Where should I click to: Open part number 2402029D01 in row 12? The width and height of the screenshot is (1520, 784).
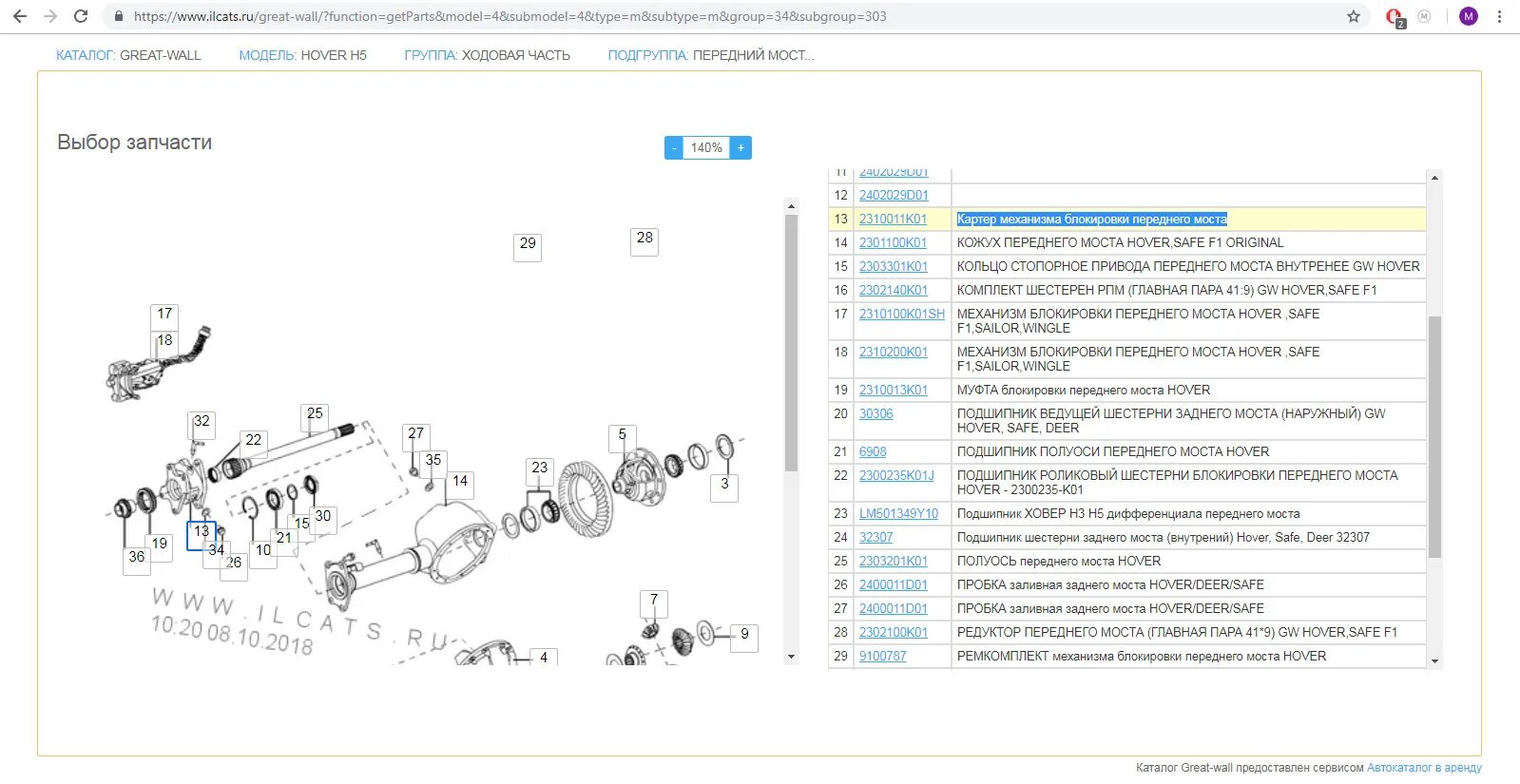pos(894,195)
